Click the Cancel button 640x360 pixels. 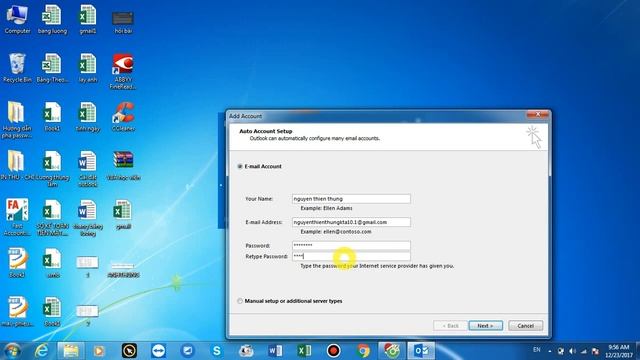click(x=525, y=326)
